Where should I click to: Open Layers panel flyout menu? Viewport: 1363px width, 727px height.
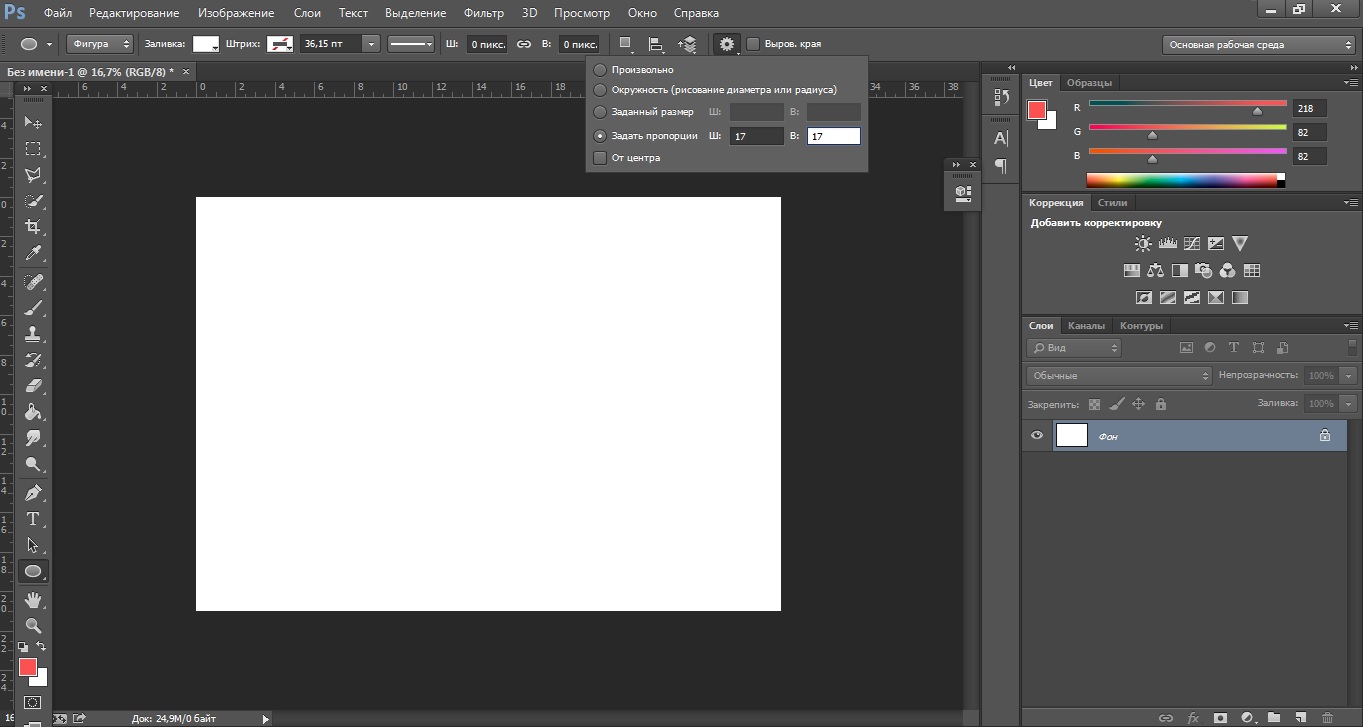1350,325
